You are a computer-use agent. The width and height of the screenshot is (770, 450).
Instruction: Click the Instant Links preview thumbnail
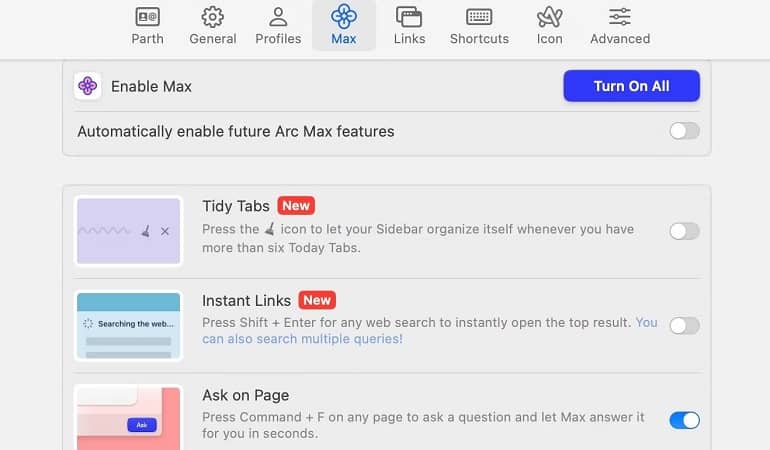click(x=128, y=325)
